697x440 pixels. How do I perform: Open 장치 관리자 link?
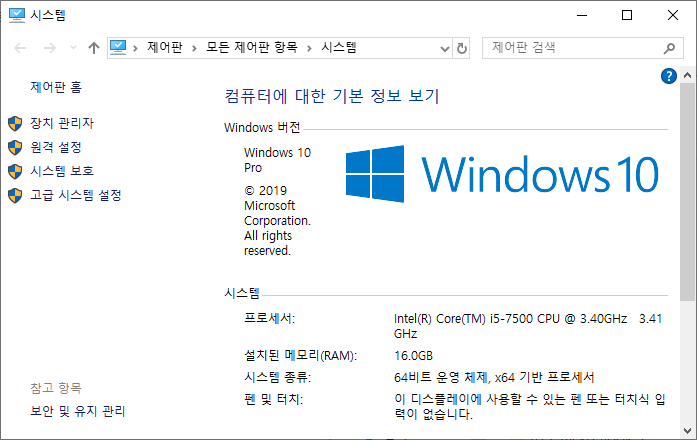pos(62,123)
